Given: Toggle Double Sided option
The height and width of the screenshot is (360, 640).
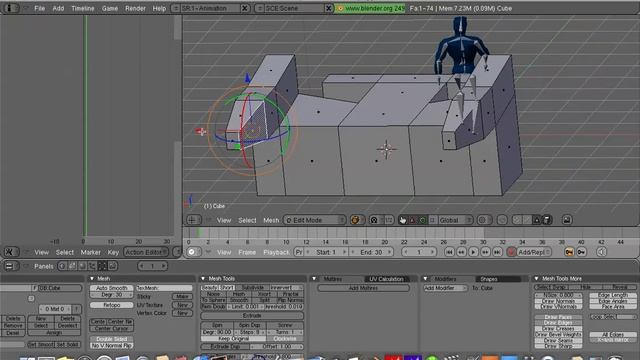Looking at the screenshot, I should 111,339.
